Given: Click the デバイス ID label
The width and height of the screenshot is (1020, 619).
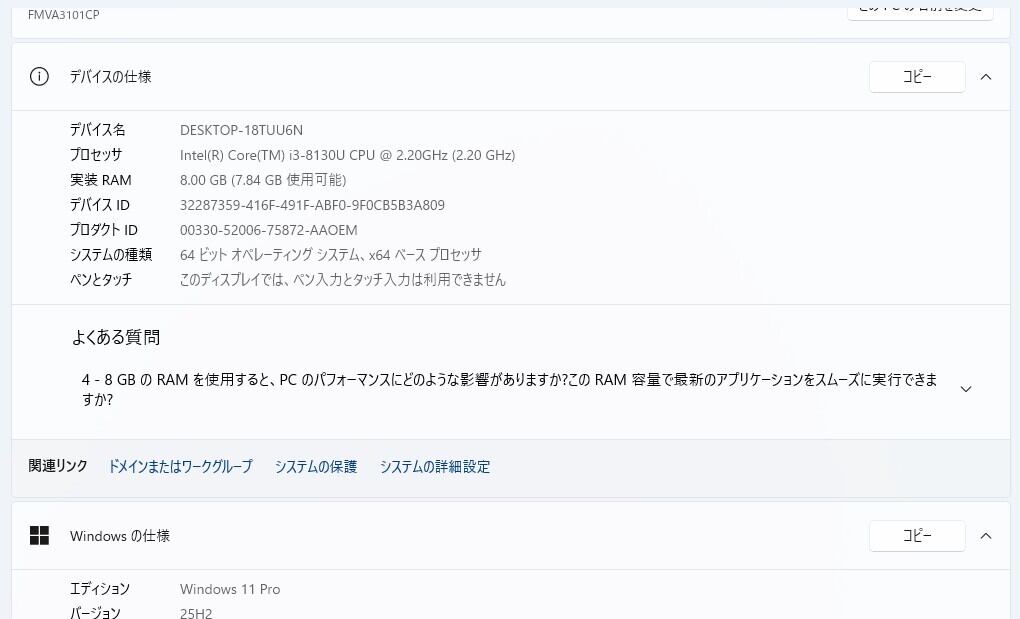Looking at the screenshot, I should (100, 205).
